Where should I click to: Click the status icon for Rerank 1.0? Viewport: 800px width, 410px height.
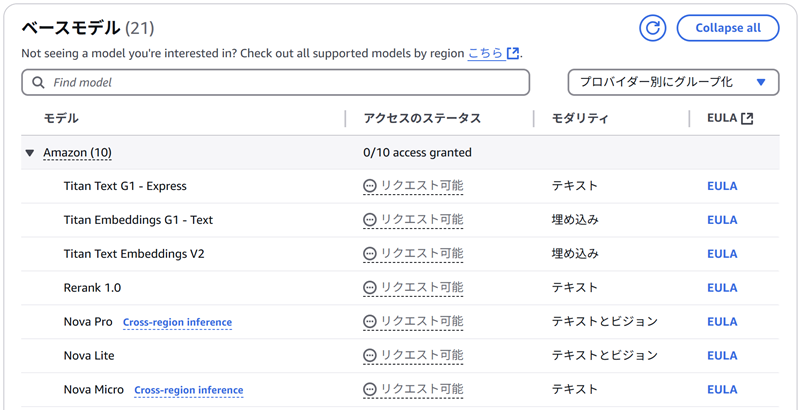coord(370,288)
